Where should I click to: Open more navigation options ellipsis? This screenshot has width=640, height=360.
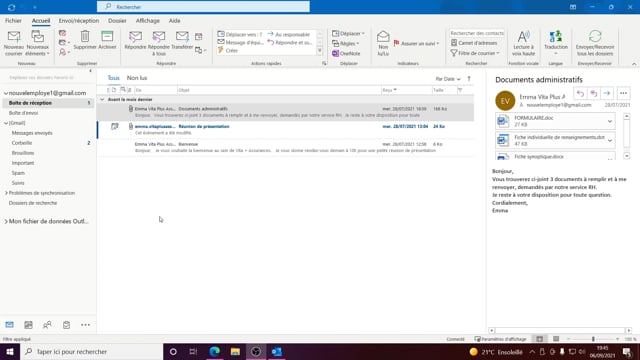85,325
